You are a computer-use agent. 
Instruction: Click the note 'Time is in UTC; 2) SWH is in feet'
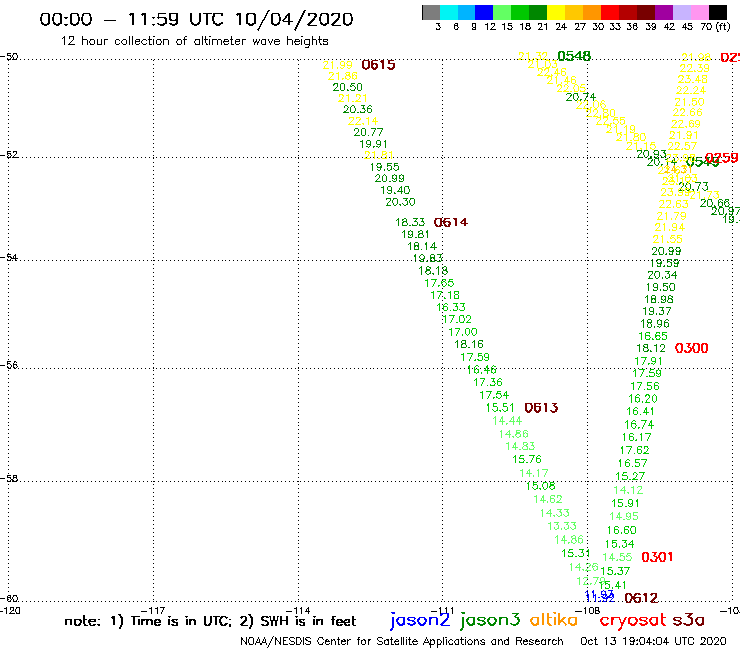(x=243, y=621)
